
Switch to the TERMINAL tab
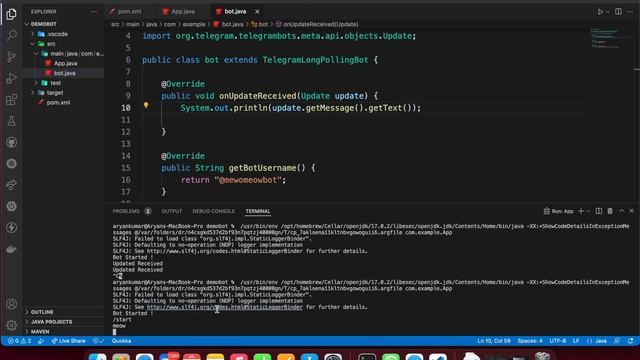point(258,211)
